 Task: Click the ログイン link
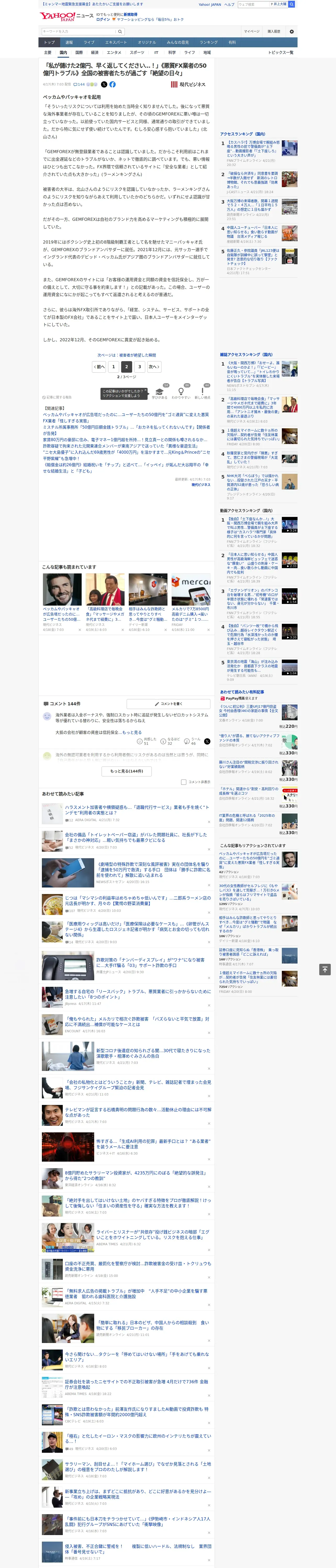pyautogui.click(x=103, y=20)
